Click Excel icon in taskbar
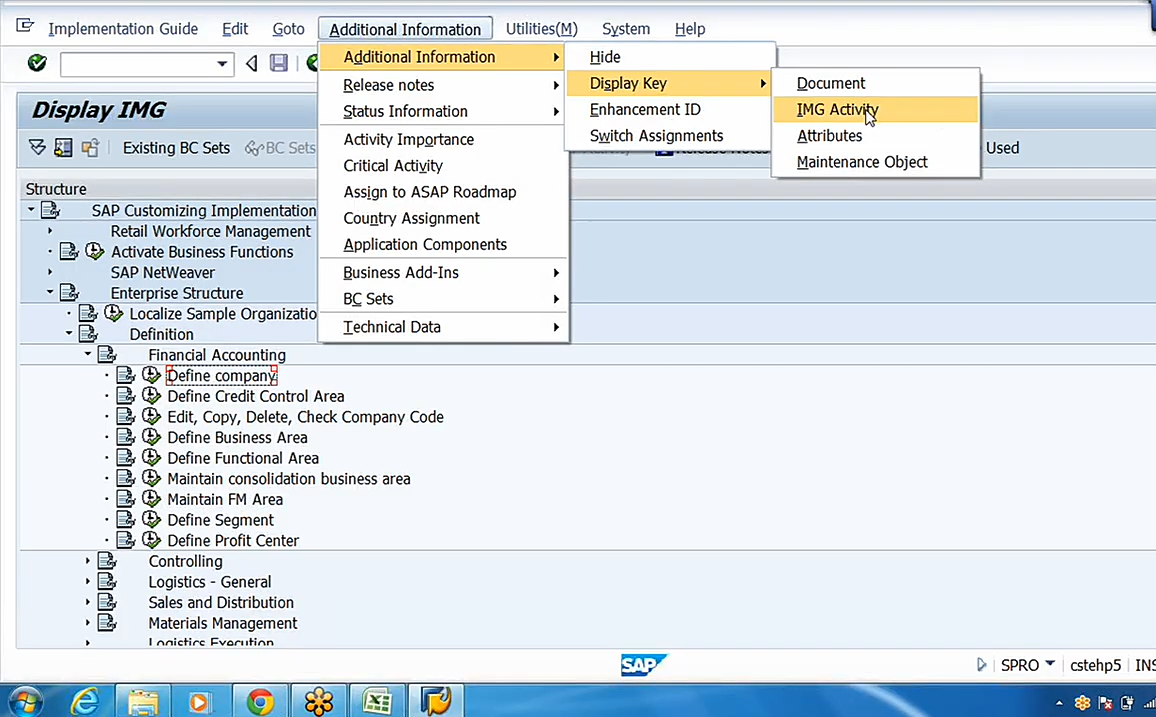 377,701
